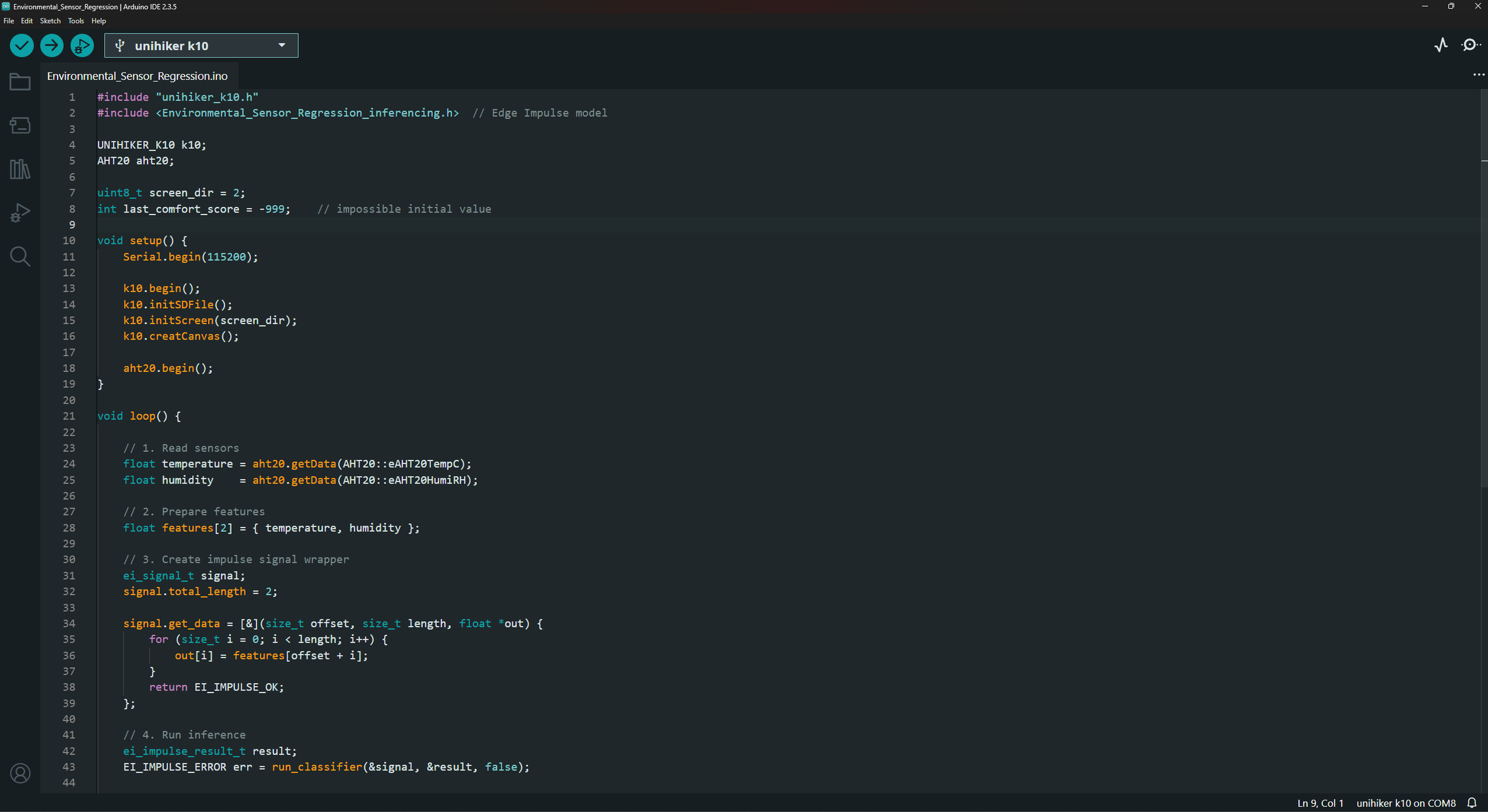Image resolution: width=1488 pixels, height=812 pixels.
Task: Click on 'return EI_IMPULSE_OK;' line
Action: 216,687
